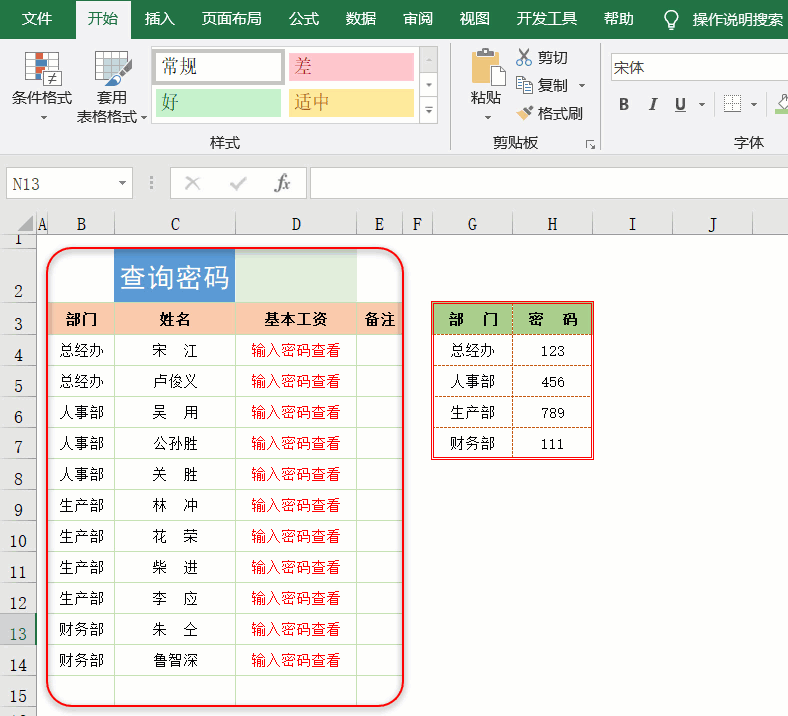Open the 文件 tab
The height and width of the screenshot is (716, 788).
click(x=37, y=19)
